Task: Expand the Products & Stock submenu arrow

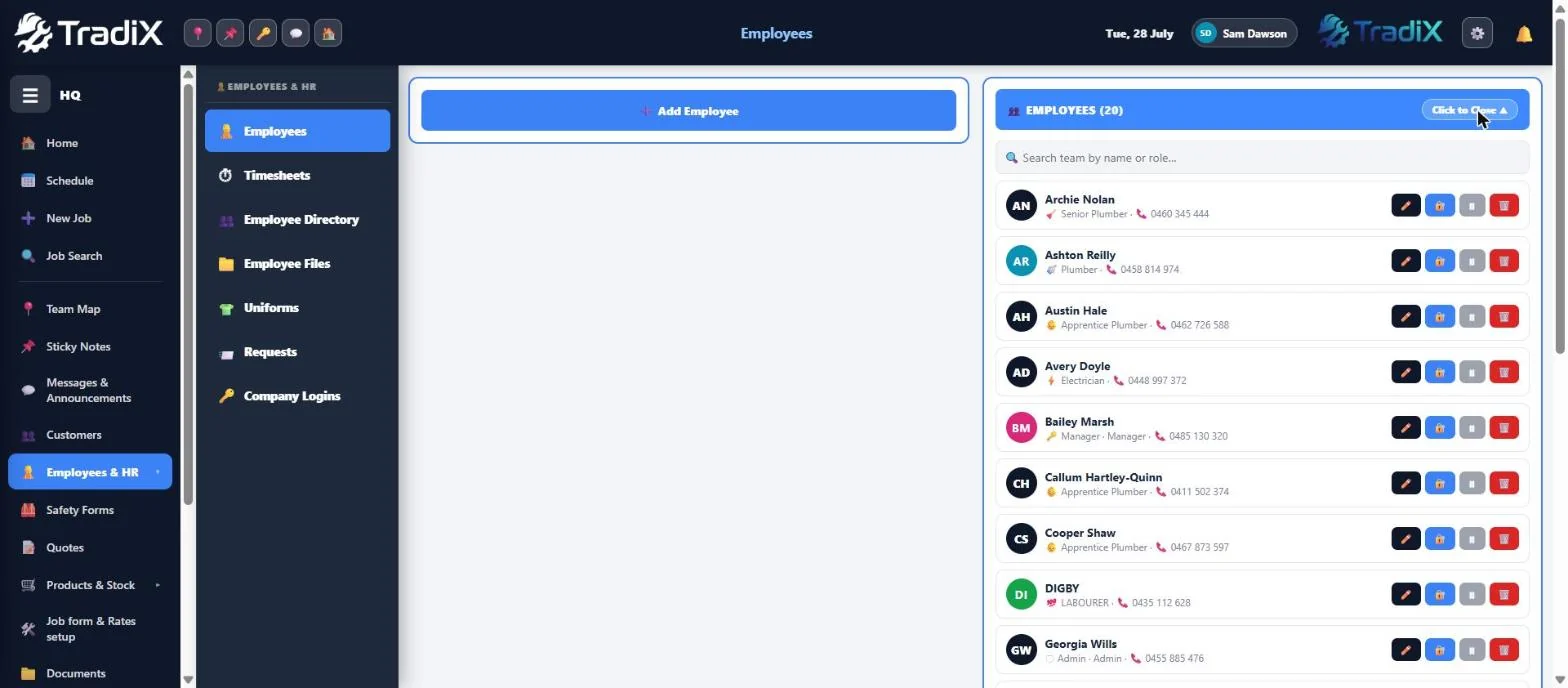Action: point(157,585)
